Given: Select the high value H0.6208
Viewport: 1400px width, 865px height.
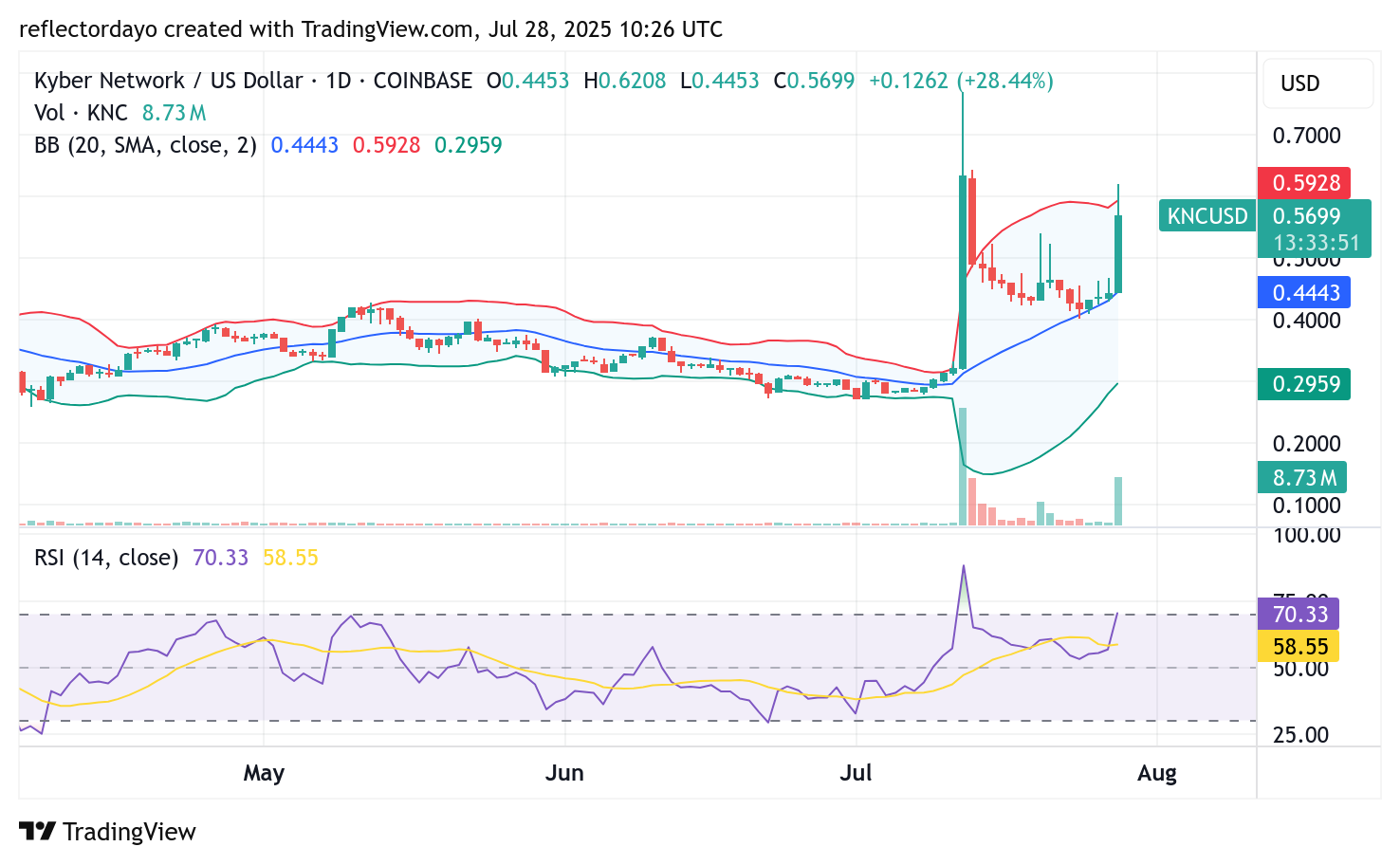Looking at the screenshot, I should (x=625, y=81).
